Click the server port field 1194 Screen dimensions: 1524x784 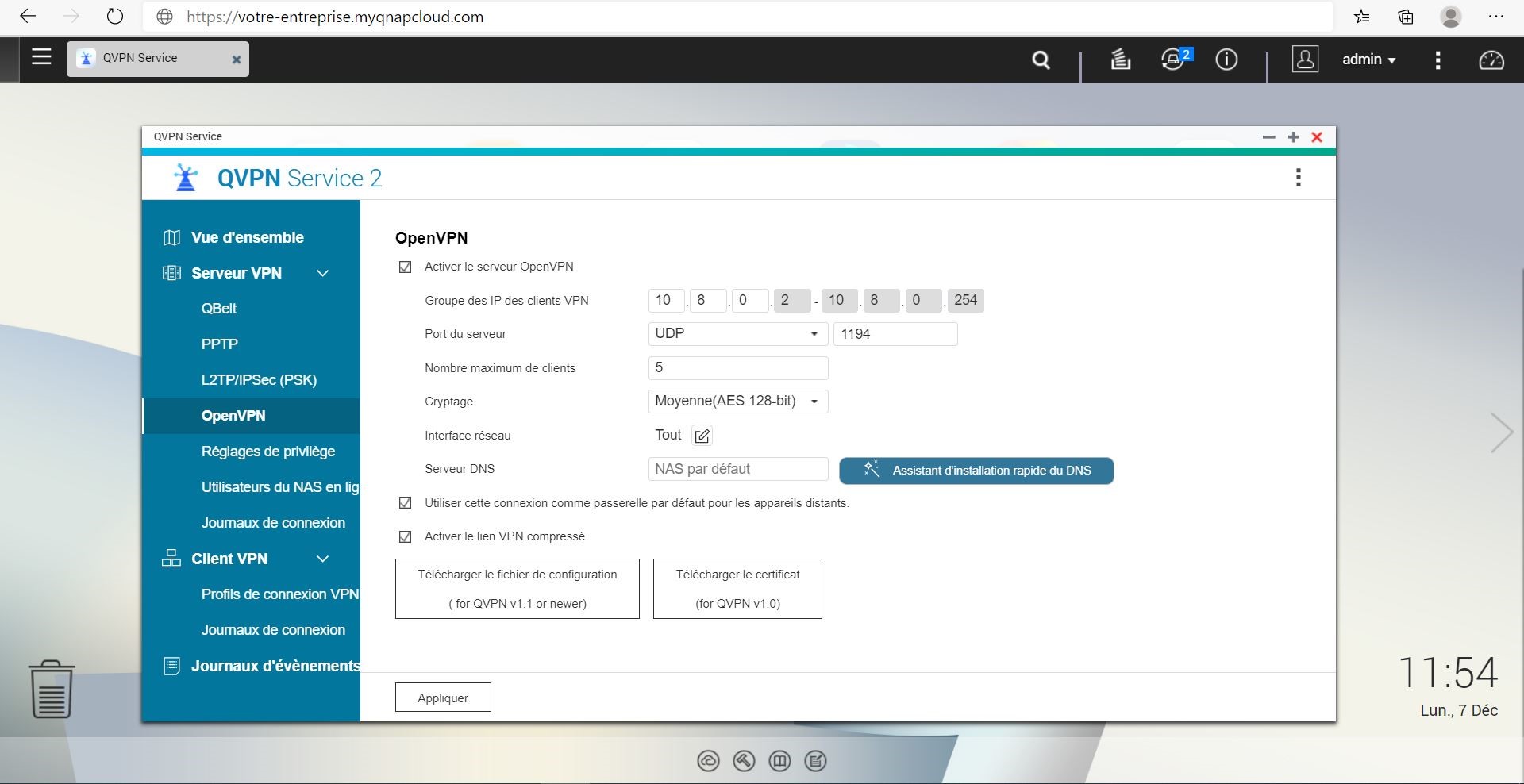[895, 334]
